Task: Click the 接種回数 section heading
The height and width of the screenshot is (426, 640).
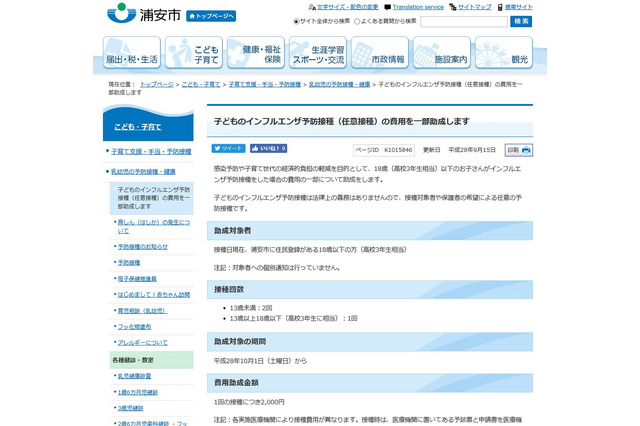Action: [370, 289]
